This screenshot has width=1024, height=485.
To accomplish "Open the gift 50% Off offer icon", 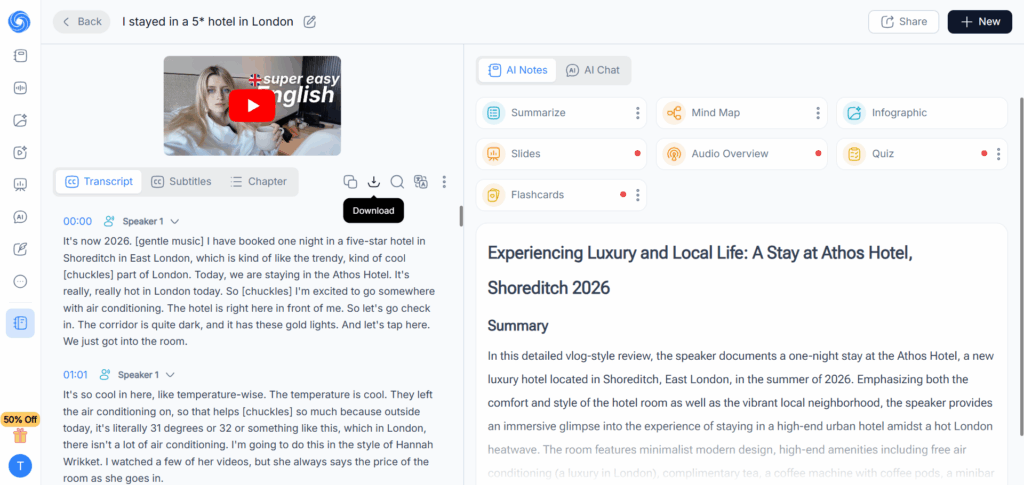I will click(20, 435).
